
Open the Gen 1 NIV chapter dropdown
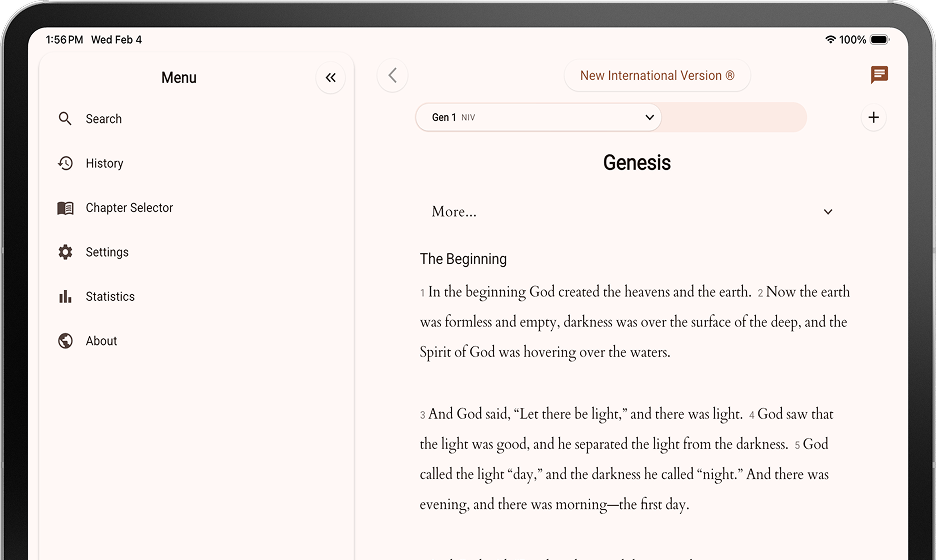coord(538,118)
